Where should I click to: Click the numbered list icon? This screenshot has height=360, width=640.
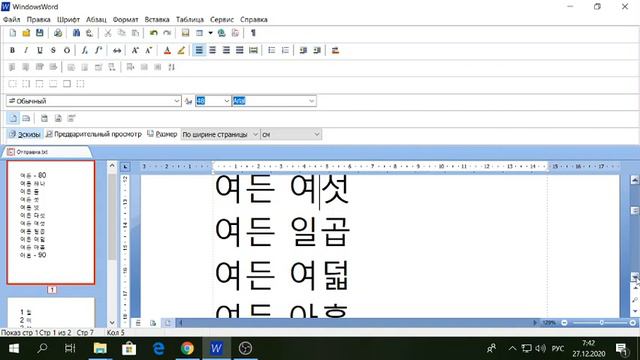coord(285,50)
